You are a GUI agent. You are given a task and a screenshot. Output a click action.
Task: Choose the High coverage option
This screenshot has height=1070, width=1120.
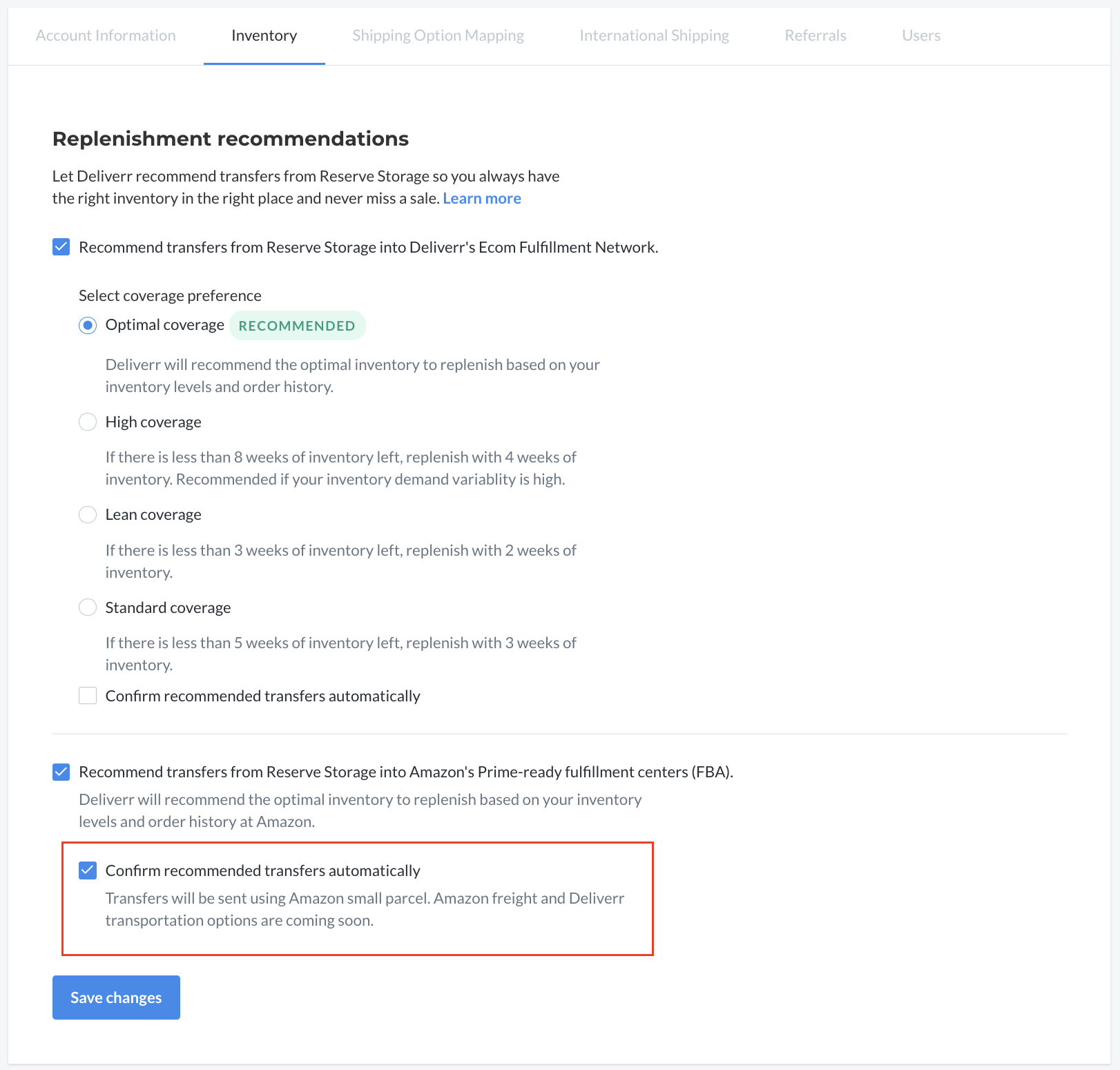[88, 422]
